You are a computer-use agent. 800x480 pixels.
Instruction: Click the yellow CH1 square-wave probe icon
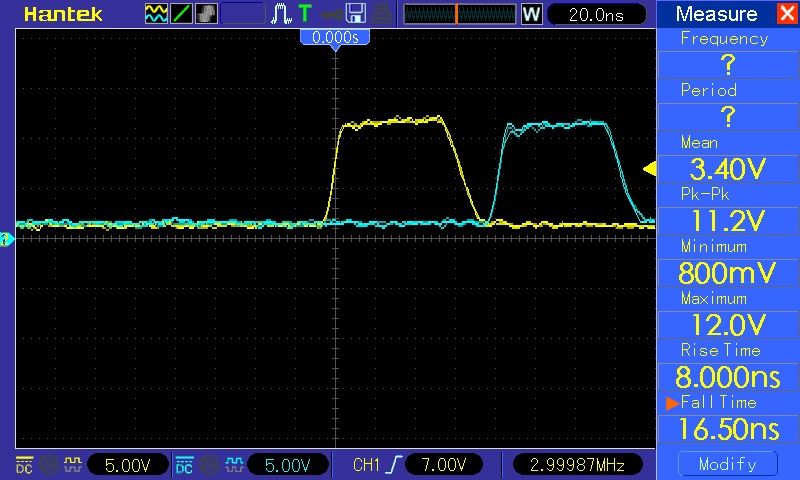pos(72,464)
